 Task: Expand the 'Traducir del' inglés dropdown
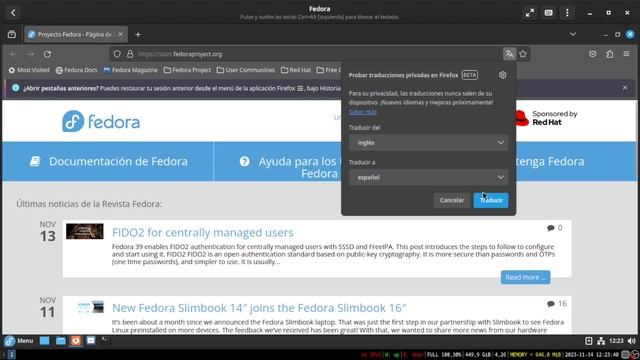pyautogui.click(x=428, y=142)
